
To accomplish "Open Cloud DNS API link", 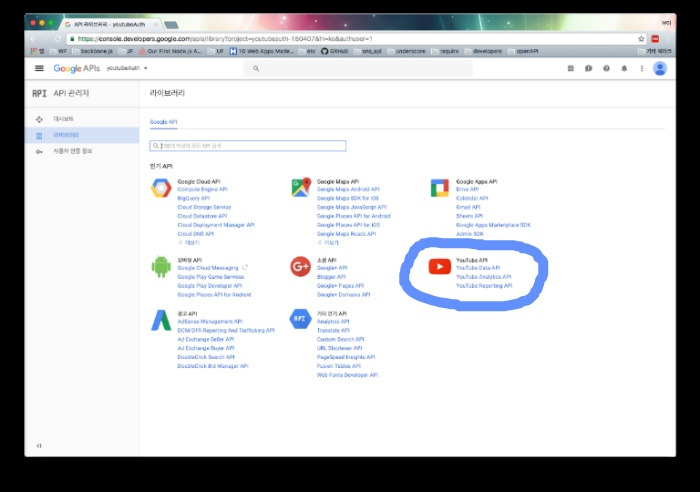I will [196, 234].
